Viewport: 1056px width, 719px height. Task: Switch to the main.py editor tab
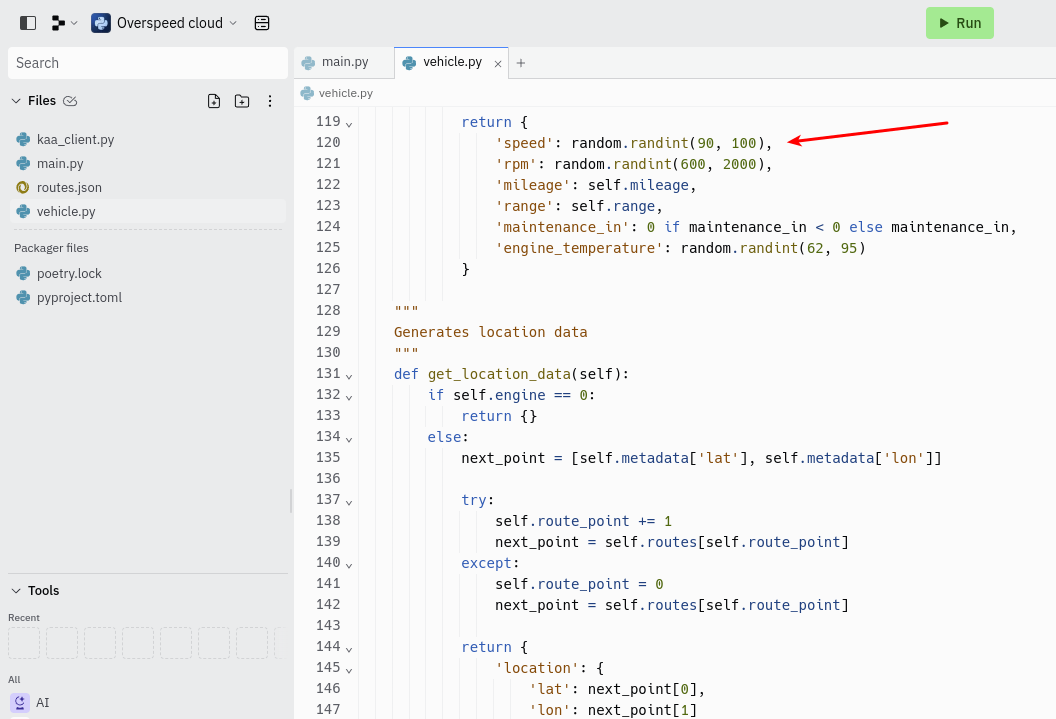tap(344, 62)
